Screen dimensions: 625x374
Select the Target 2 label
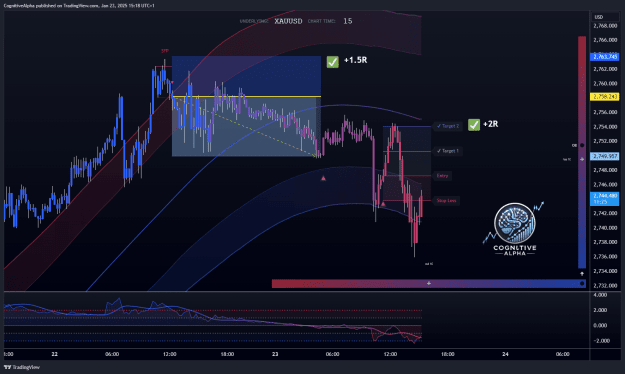448,126
